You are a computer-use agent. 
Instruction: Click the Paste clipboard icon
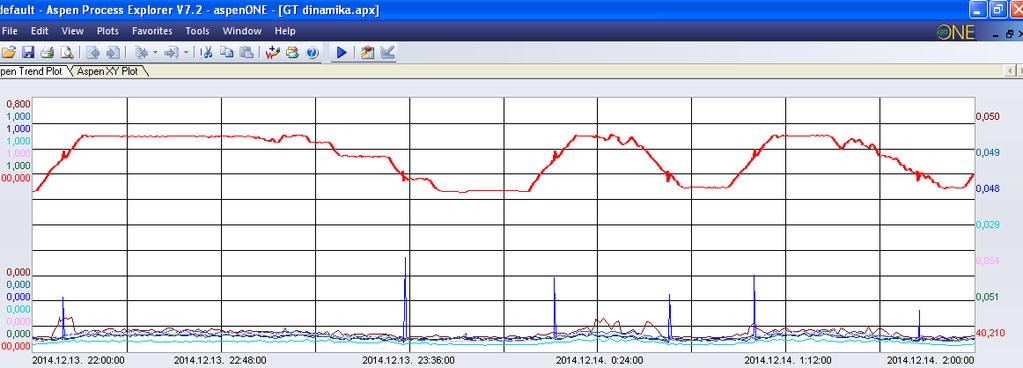click(246, 53)
